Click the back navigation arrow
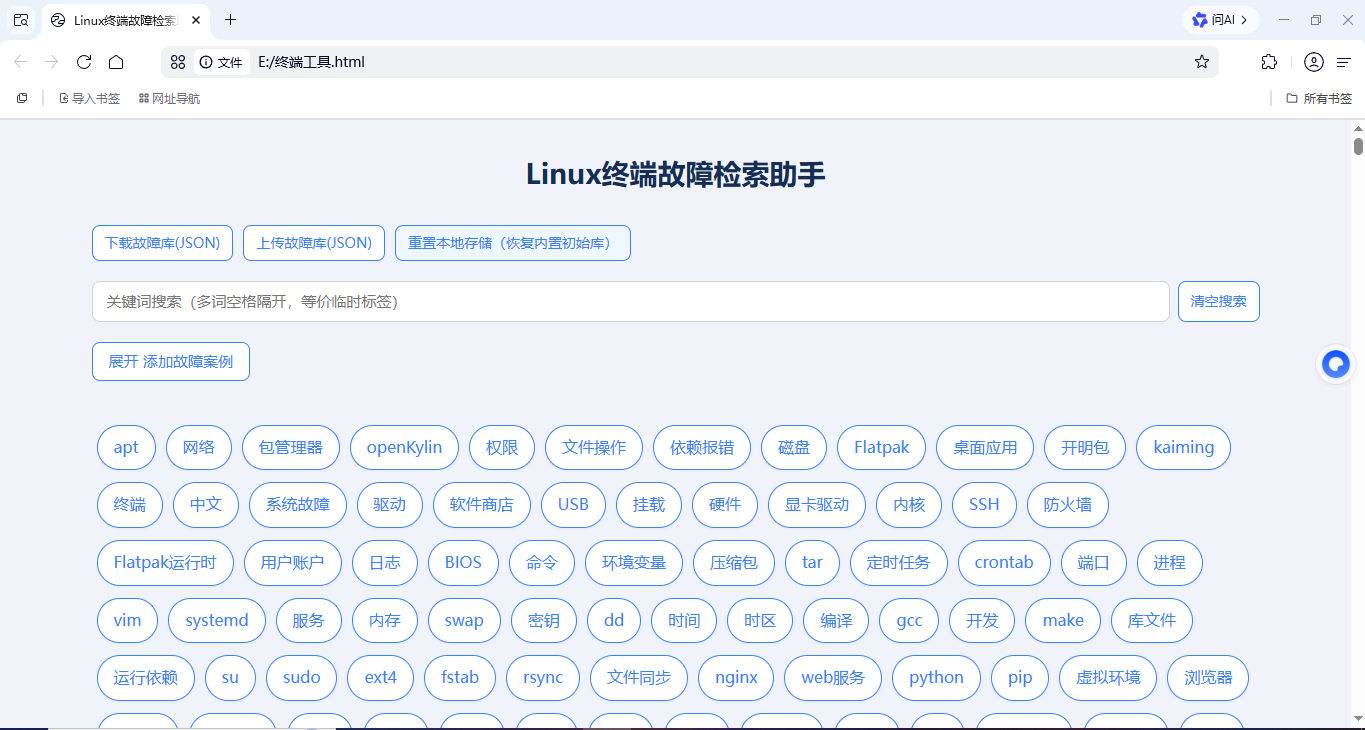Image resolution: width=1365 pixels, height=730 pixels. (x=20, y=62)
